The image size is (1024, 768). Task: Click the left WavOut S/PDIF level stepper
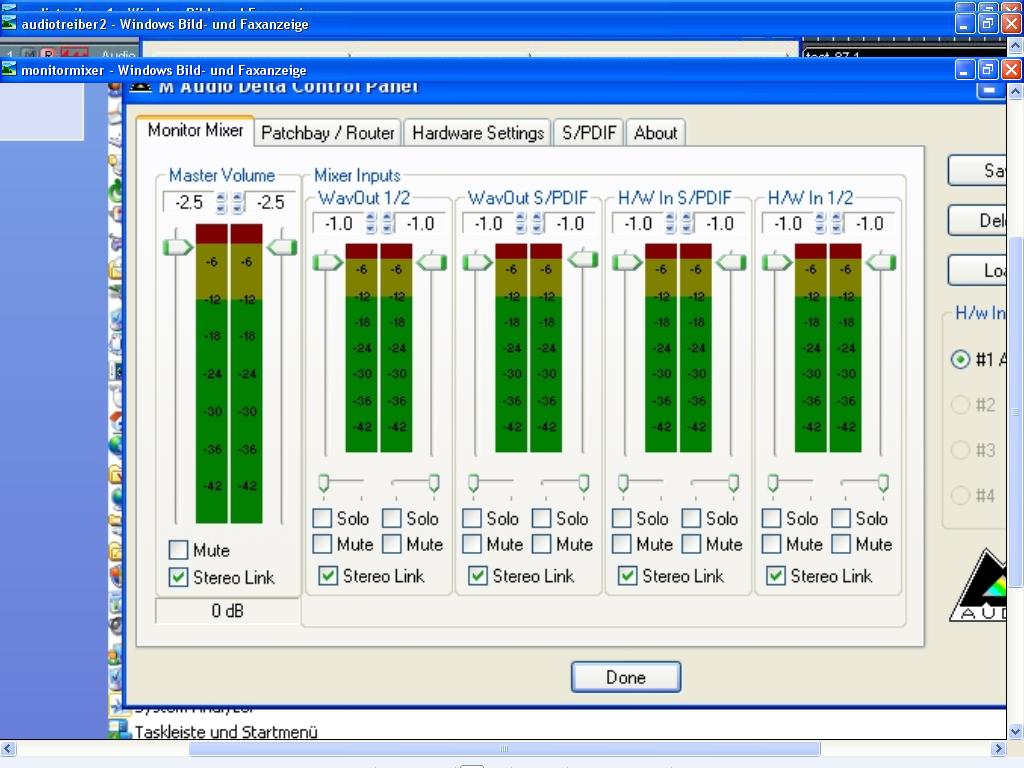click(x=520, y=223)
